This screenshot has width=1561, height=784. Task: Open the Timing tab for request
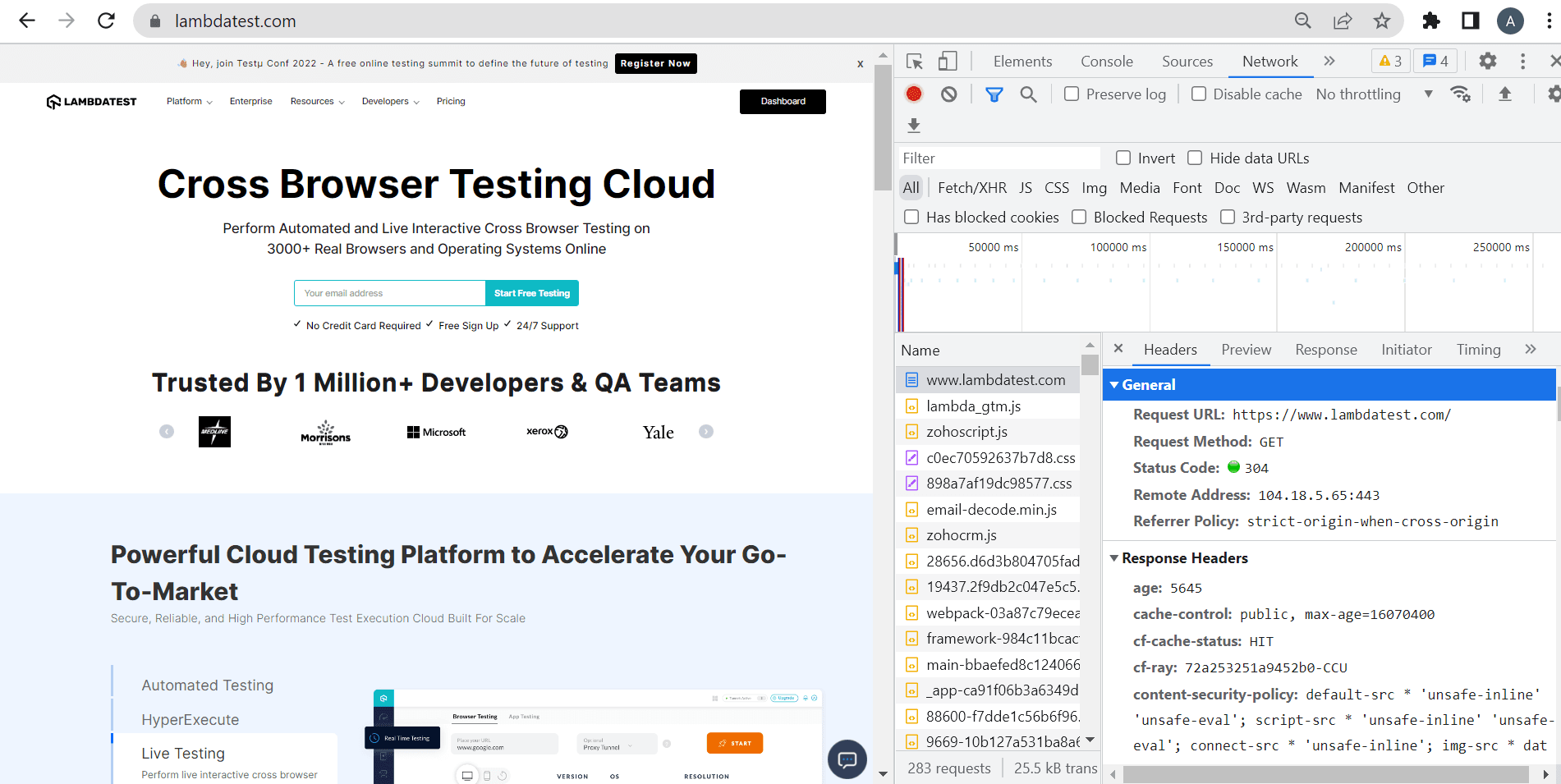(x=1478, y=350)
